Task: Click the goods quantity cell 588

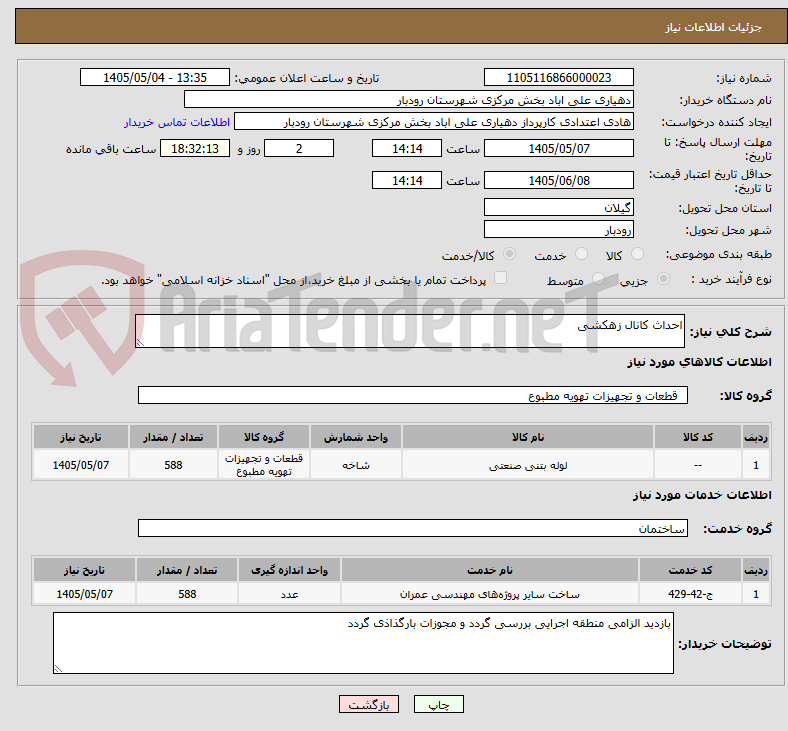Action: (173, 465)
